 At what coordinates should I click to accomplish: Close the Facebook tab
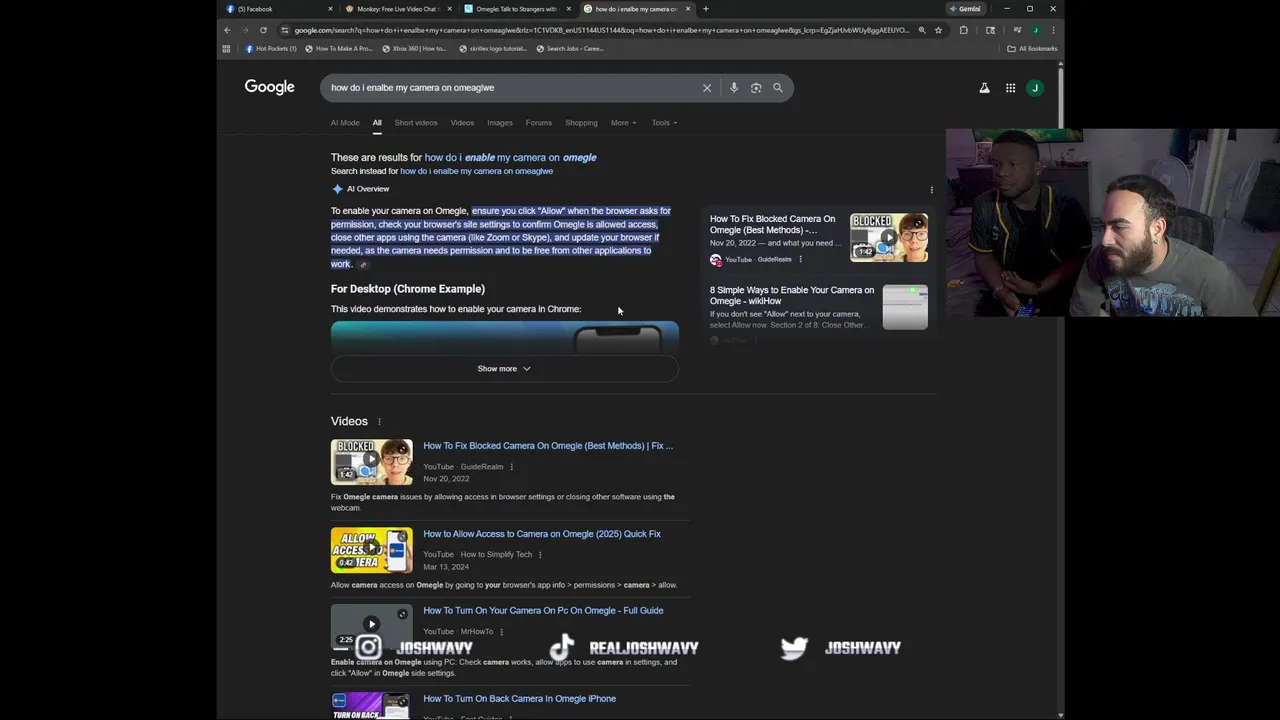(x=330, y=9)
